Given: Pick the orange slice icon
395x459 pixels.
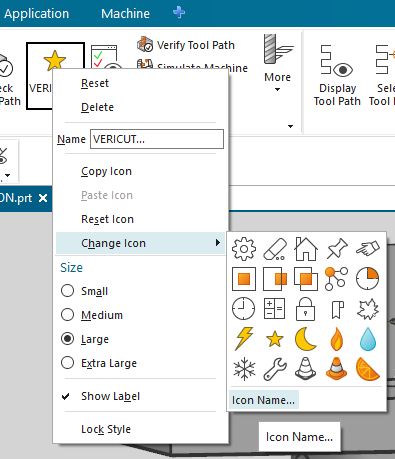Looking at the screenshot, I should pyautogui.click(x=368, y=369).
